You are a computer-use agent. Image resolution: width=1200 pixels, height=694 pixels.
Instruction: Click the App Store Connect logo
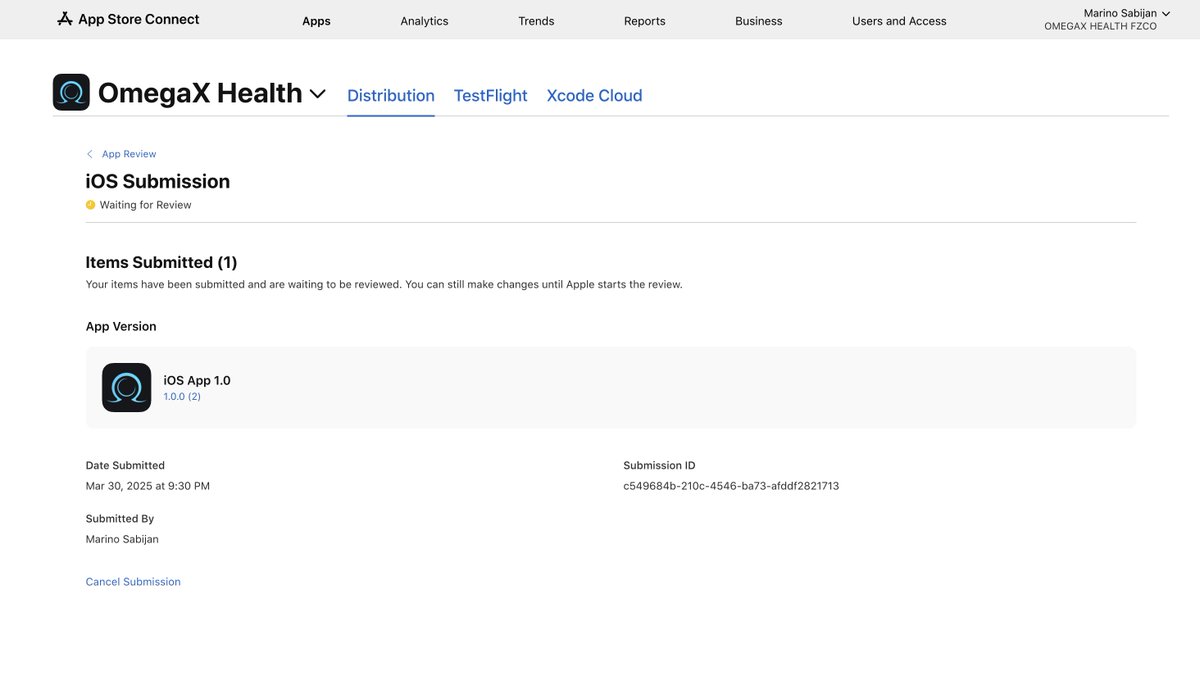click(x=128, y=19)
